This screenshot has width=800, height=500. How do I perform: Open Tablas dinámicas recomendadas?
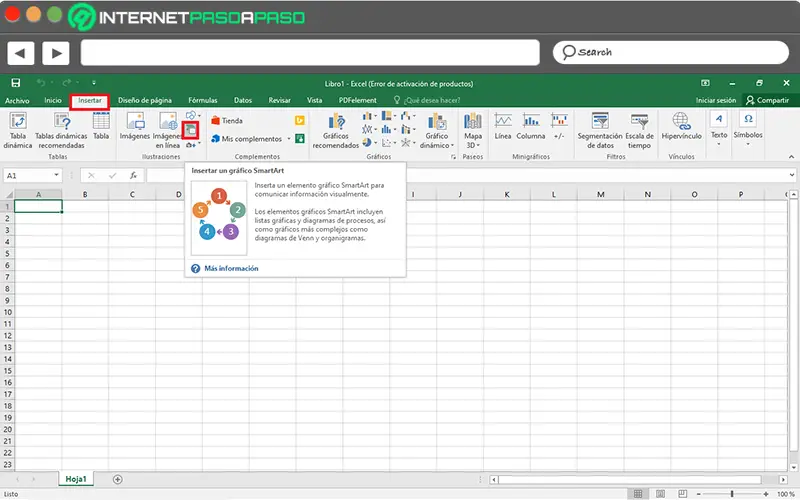pyautogui.click(x=61, y=130)
